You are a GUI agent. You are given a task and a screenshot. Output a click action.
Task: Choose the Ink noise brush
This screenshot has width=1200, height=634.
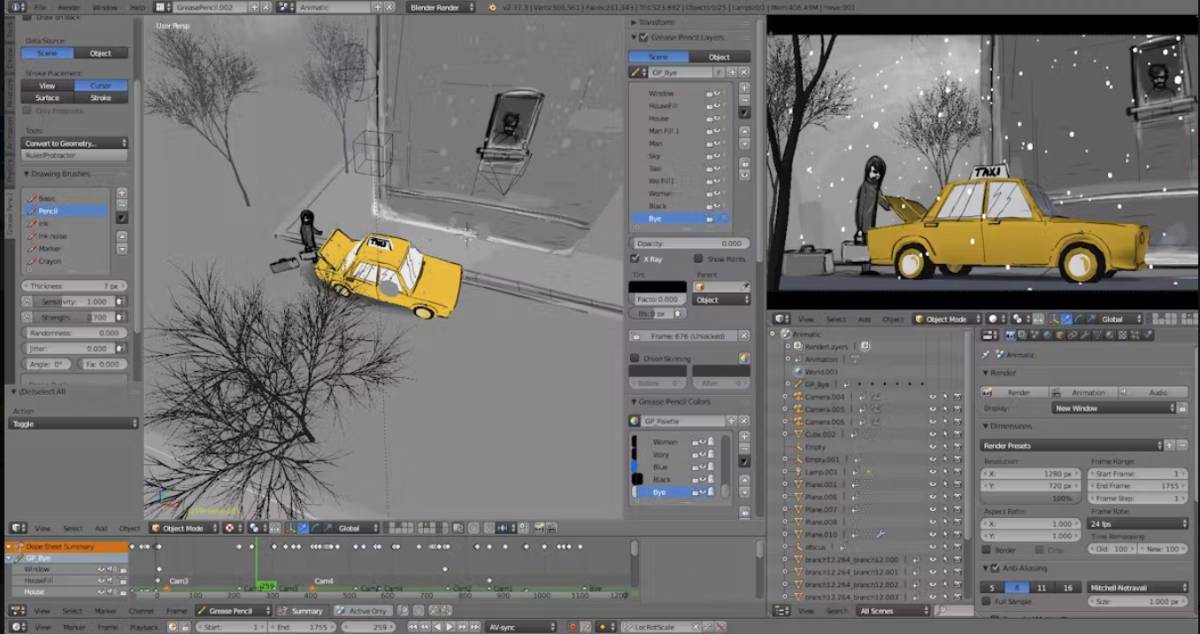pyautogui.click(x=67, y=236)
